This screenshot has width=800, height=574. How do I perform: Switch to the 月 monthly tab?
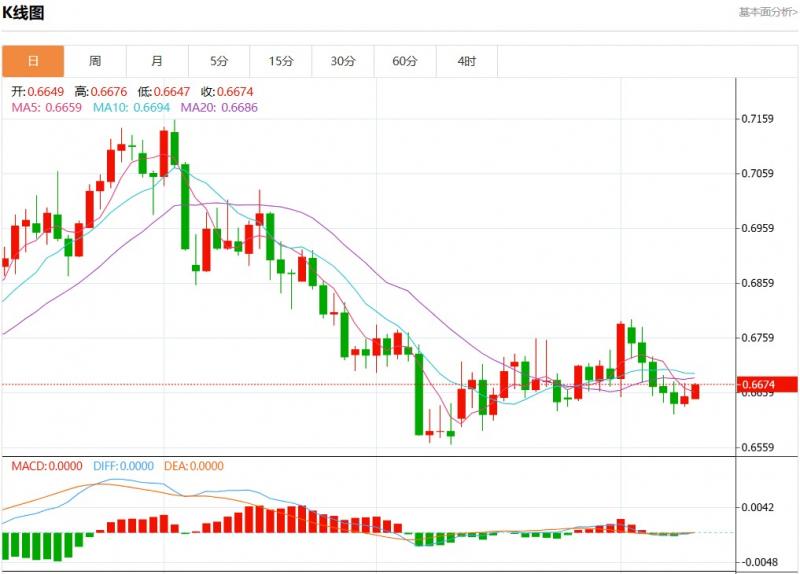(157, 61)
